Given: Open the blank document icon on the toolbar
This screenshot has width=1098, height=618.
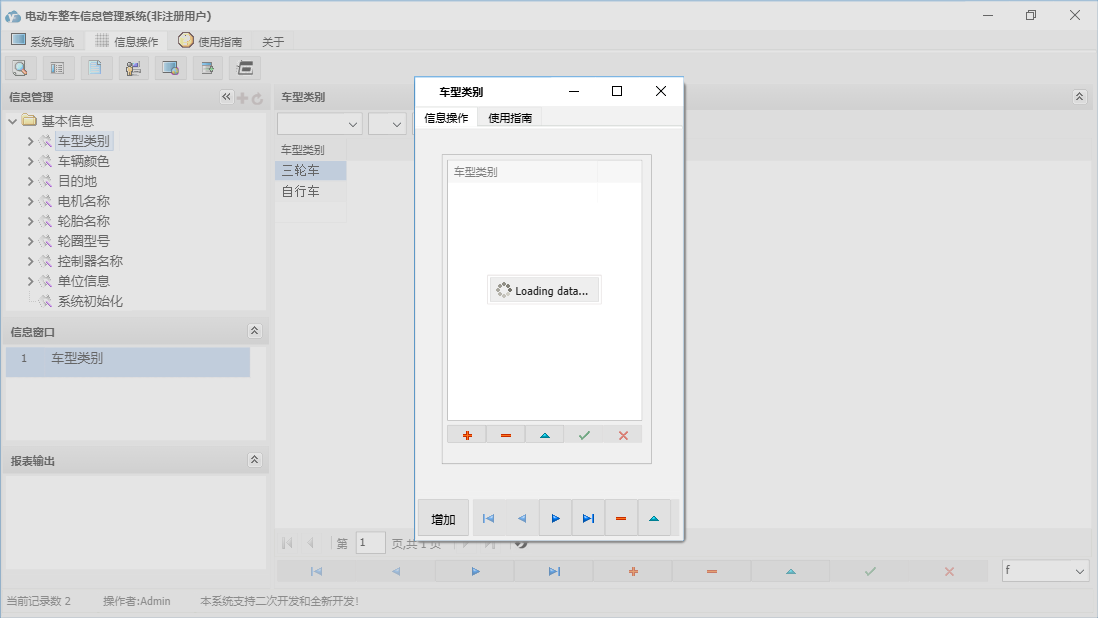Looking at the screenshot, I should coord(95,67).
